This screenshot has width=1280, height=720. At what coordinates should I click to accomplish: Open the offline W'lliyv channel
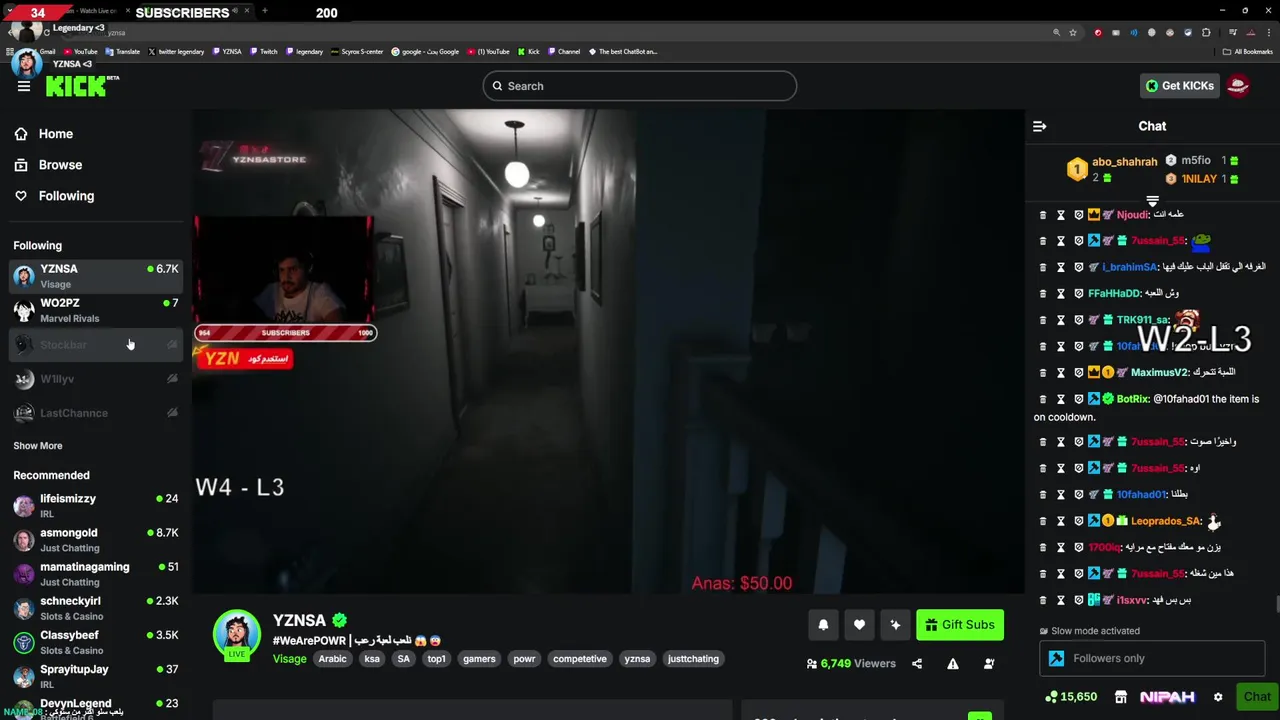coord(96,379)
